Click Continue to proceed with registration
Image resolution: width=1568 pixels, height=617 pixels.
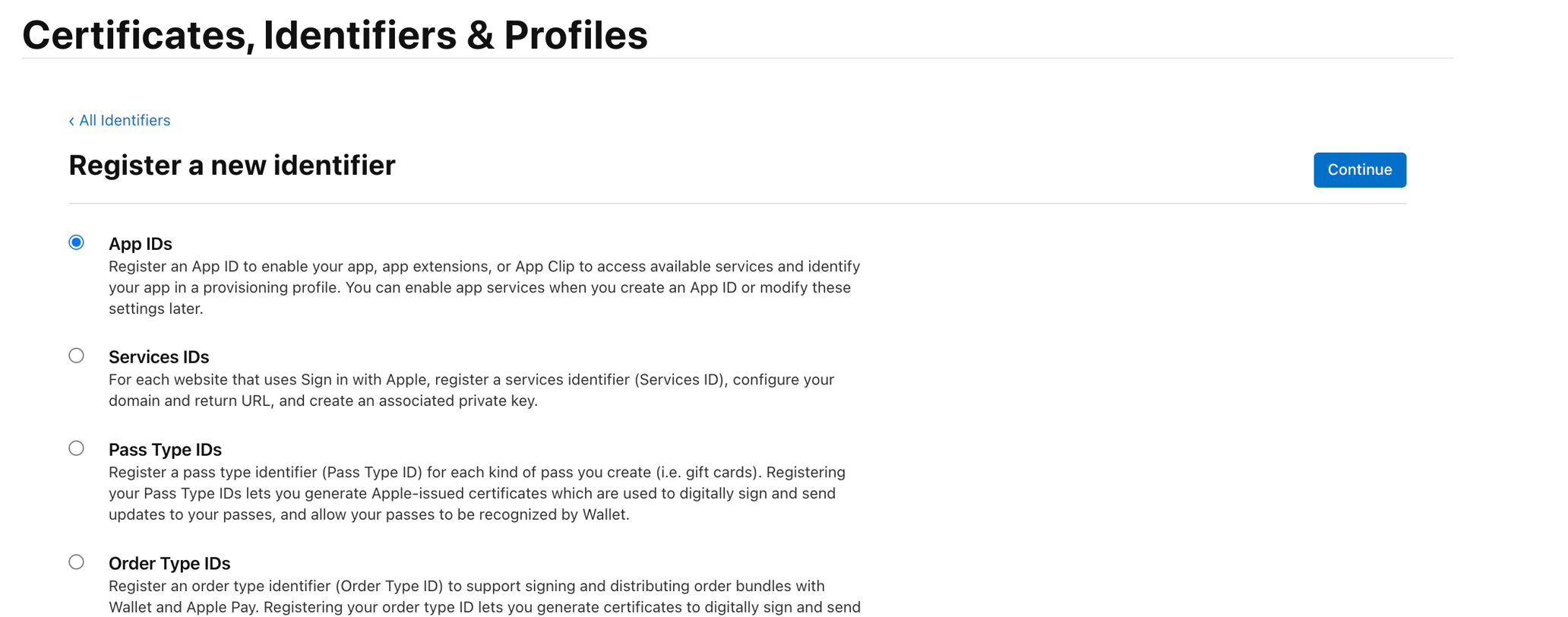(x=1359, y=169)
